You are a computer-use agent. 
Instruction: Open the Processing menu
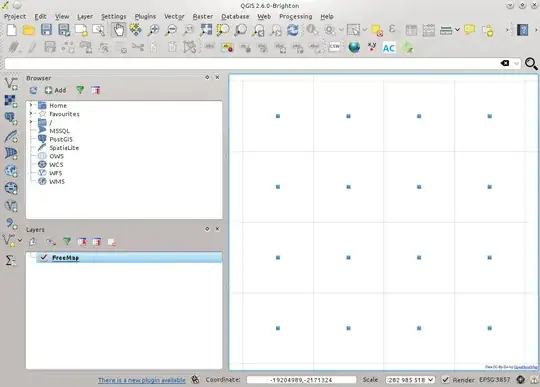295,16
